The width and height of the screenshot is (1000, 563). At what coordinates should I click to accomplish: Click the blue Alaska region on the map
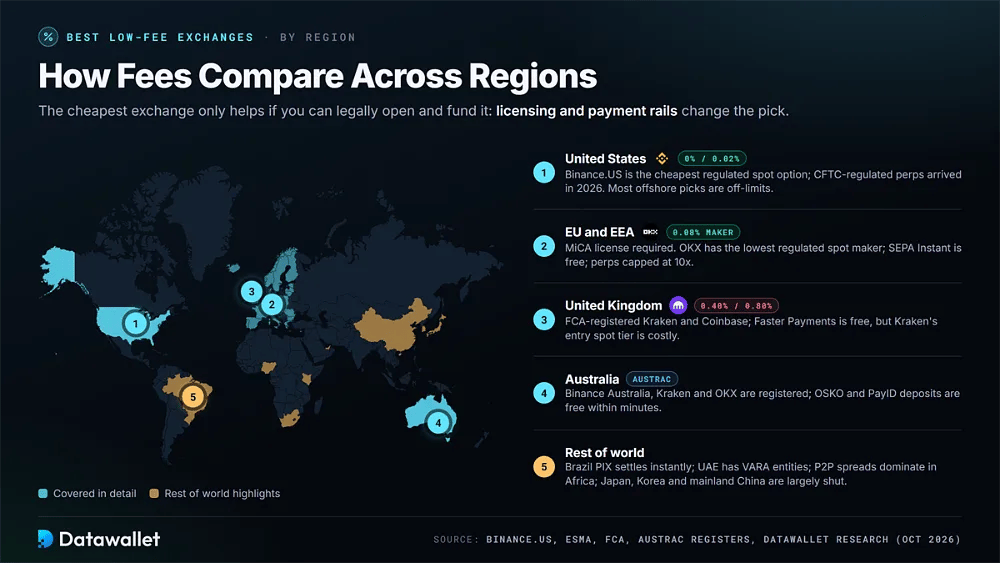tap(59, 267)
